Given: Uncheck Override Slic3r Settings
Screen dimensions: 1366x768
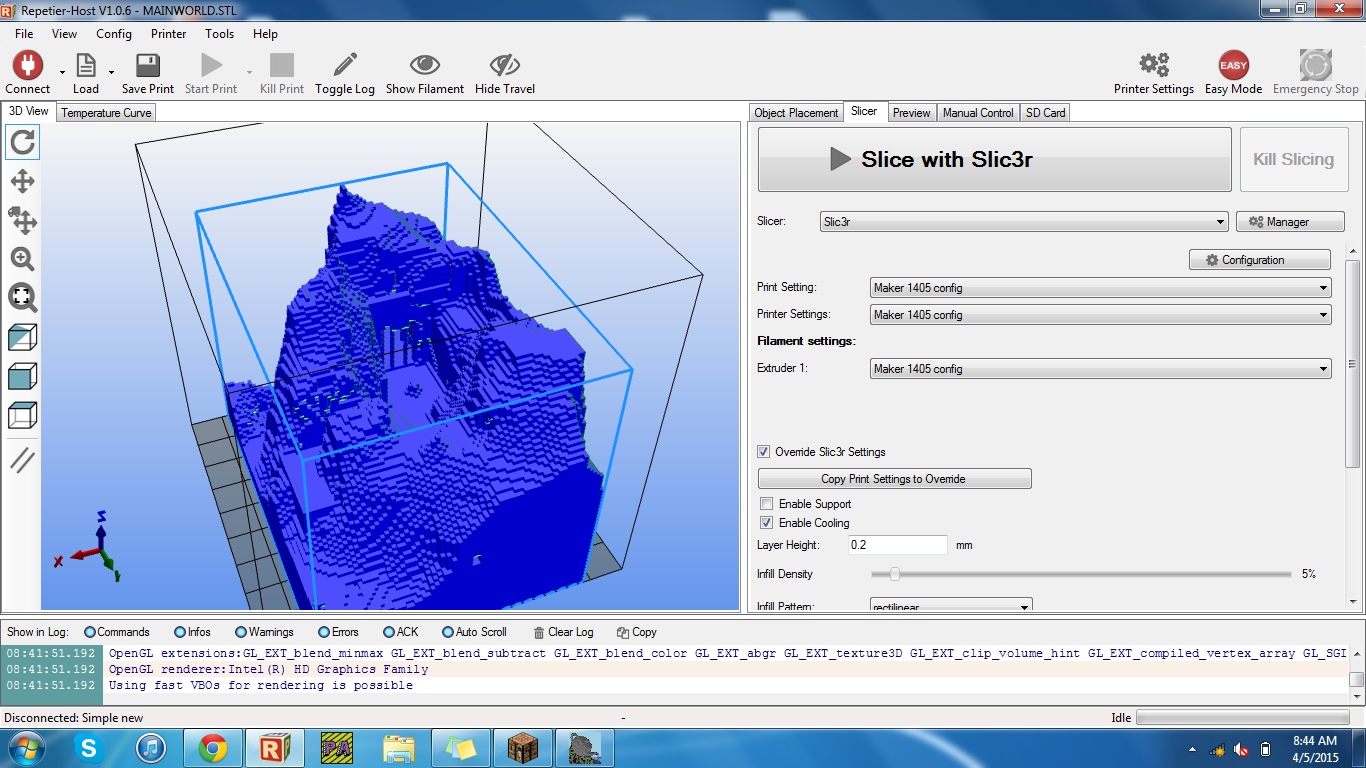Looking at the screenshot, I should 764,452.
